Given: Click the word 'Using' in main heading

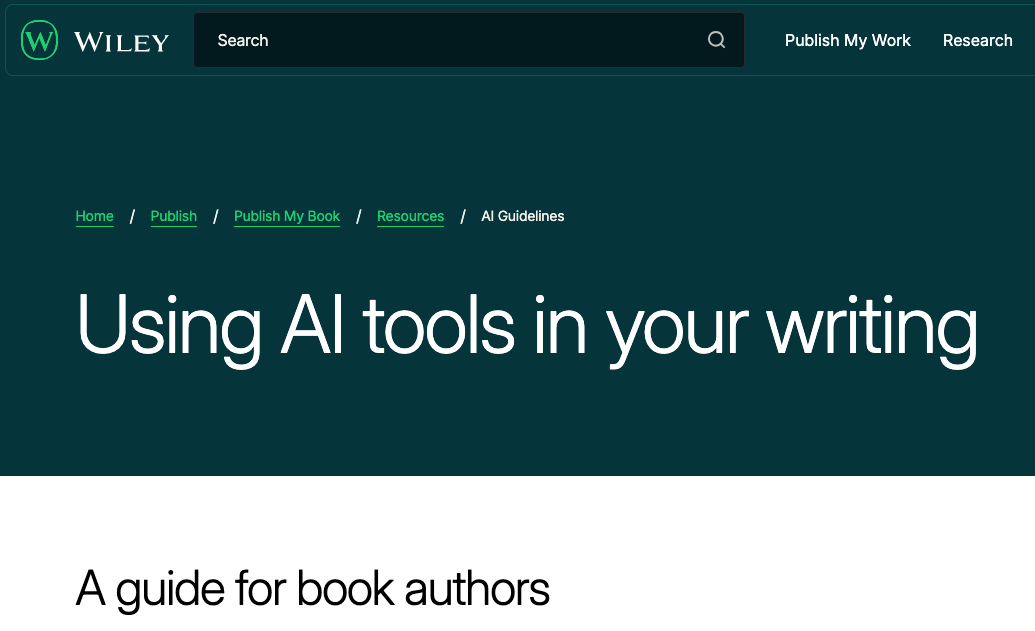Looking at the screenshot, I should (168, 327).
